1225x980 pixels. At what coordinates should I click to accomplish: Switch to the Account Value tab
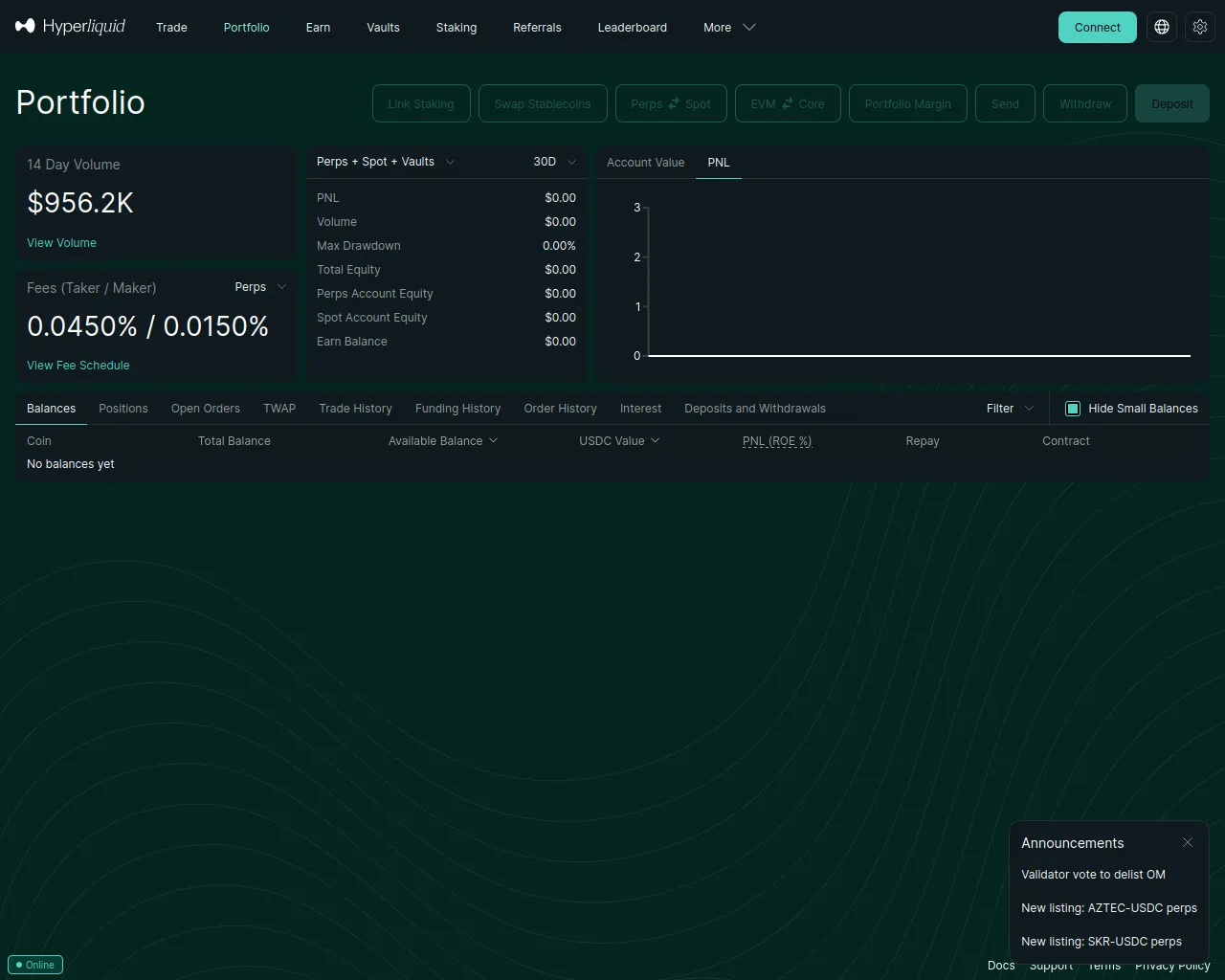click(645, 163)
